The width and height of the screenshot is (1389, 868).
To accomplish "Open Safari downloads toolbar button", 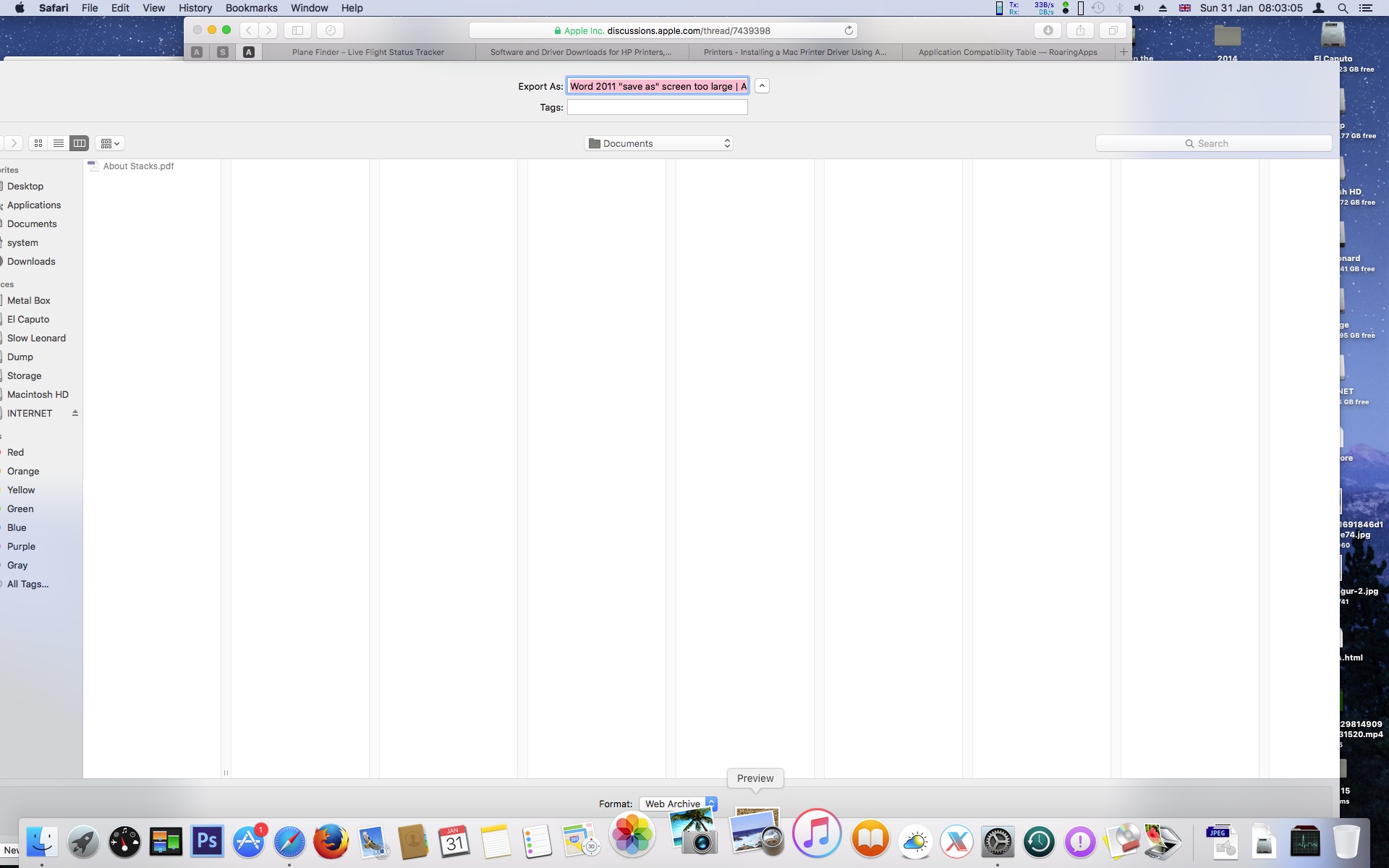I will pyautogui.click(x=1048, y=30).
